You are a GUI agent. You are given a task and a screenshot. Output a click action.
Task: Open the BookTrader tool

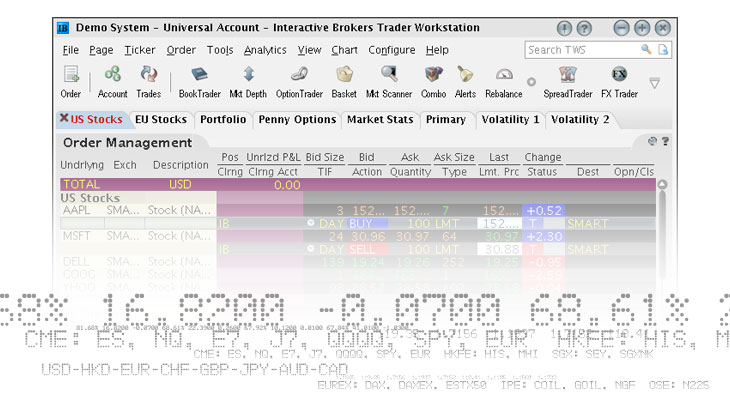coord(199,82)
